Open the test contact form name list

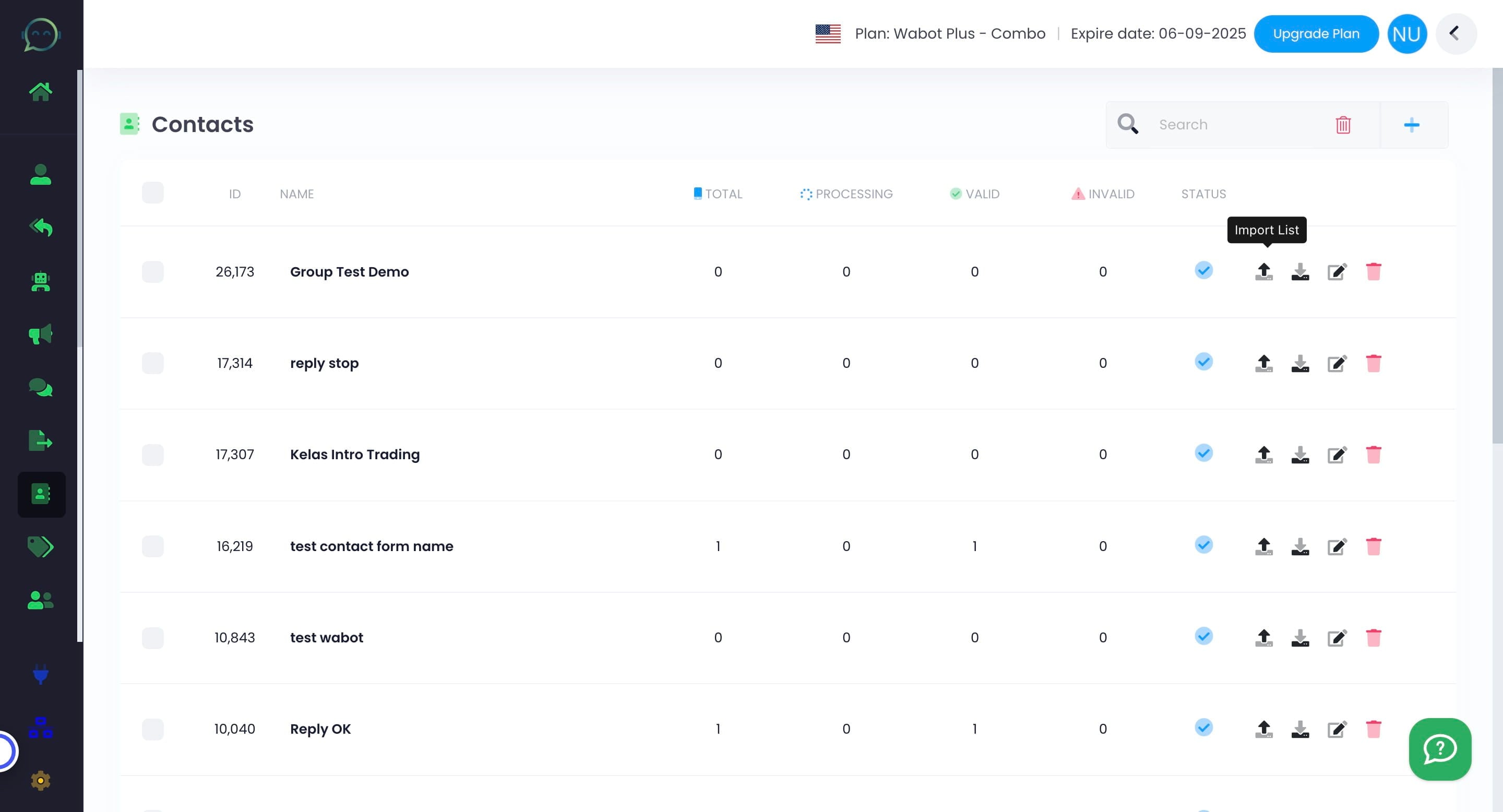click(x=371, y=546)
